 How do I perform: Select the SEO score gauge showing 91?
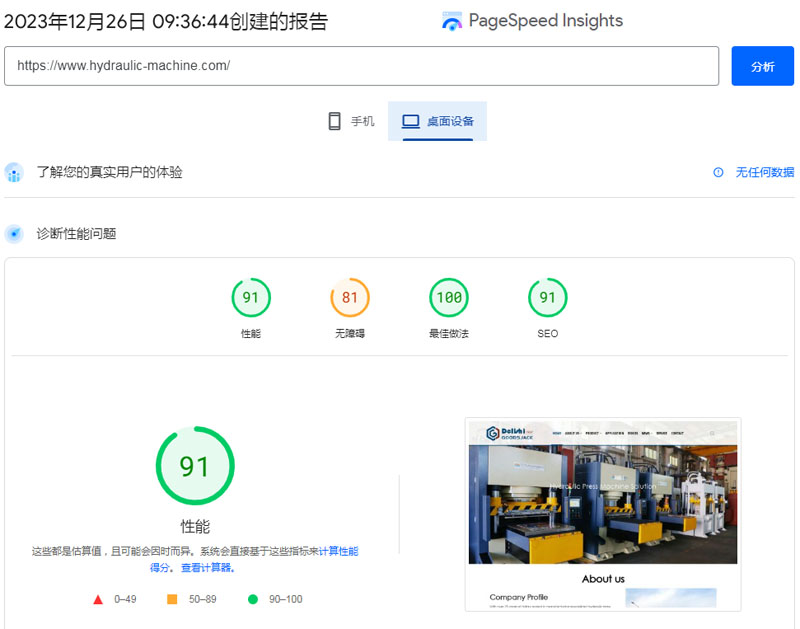548,298
